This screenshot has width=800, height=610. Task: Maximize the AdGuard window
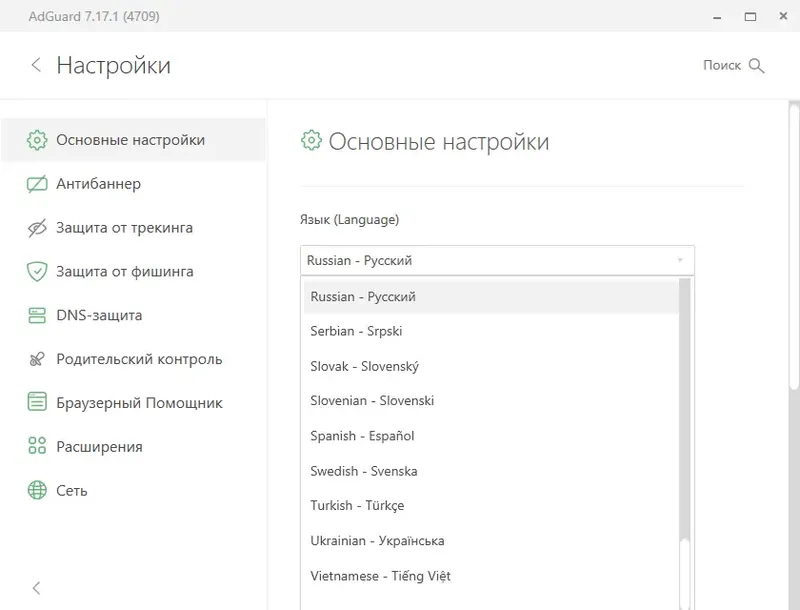point(750,17)
